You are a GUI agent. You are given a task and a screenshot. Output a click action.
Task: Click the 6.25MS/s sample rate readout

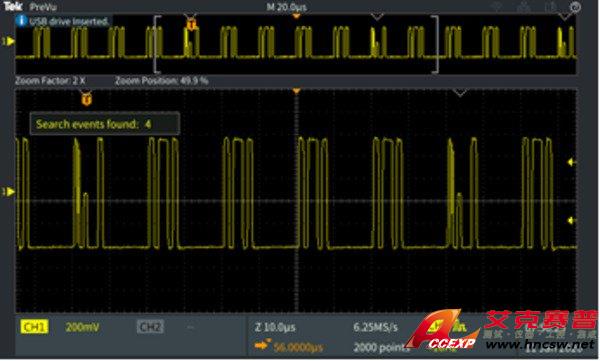pyautogui.click(x=375, y=327)
